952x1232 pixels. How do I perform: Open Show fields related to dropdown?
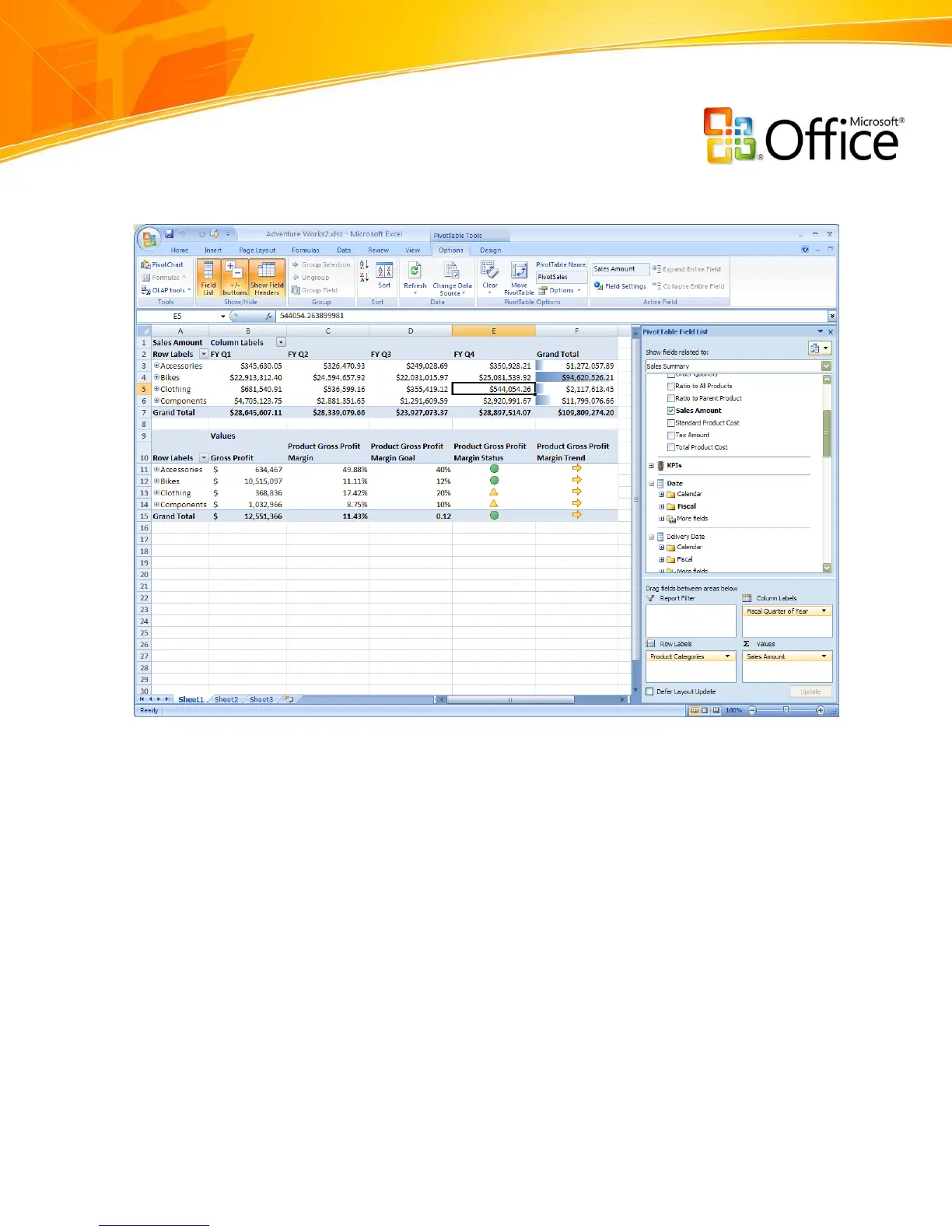point(826,366)
